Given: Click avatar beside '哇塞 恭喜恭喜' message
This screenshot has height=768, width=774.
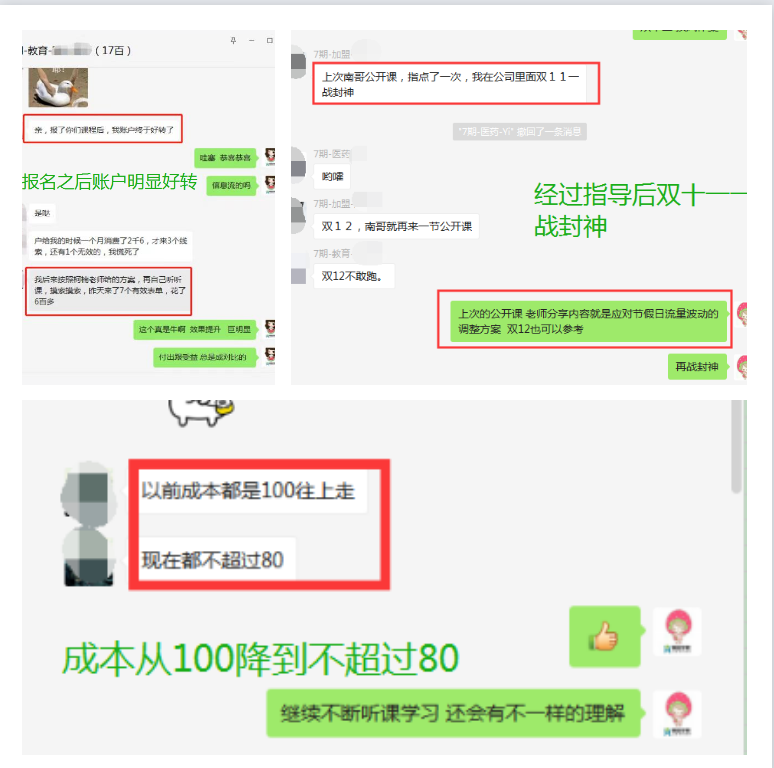Looking at the screenshot, I should (270, 156).
